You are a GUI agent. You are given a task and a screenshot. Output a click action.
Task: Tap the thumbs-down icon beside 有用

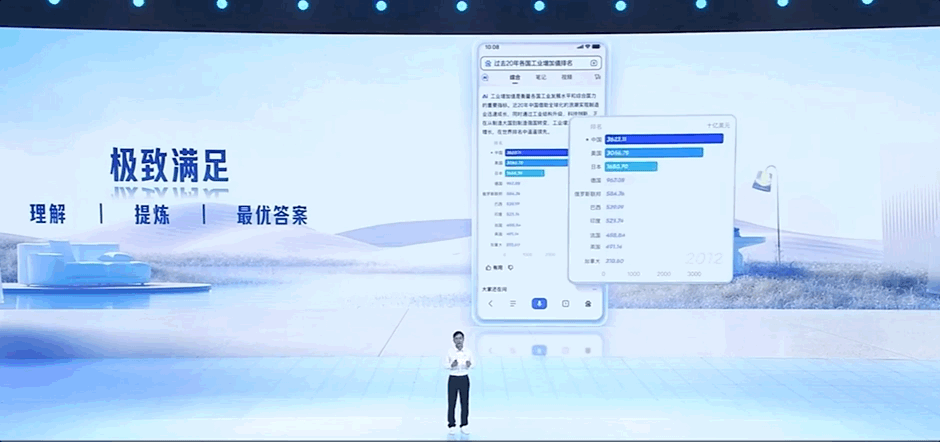[511, 267]
